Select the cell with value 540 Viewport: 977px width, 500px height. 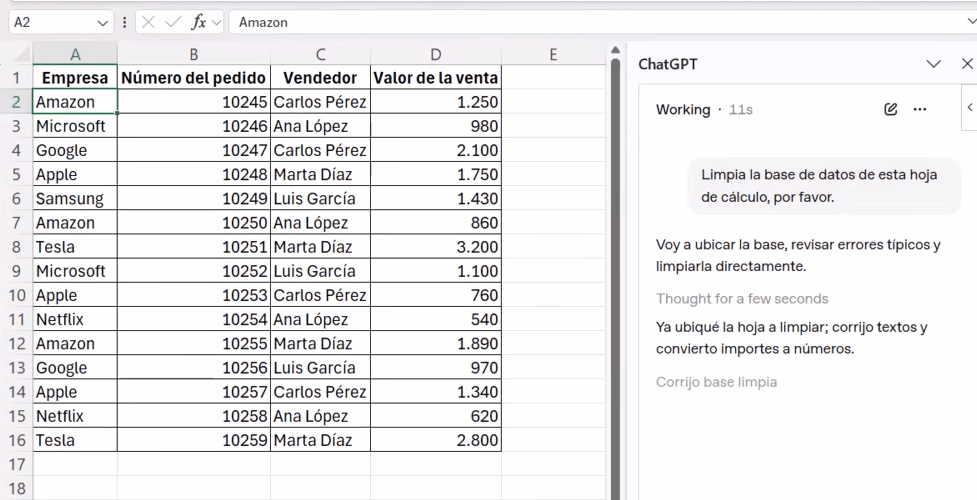(436, 319)
